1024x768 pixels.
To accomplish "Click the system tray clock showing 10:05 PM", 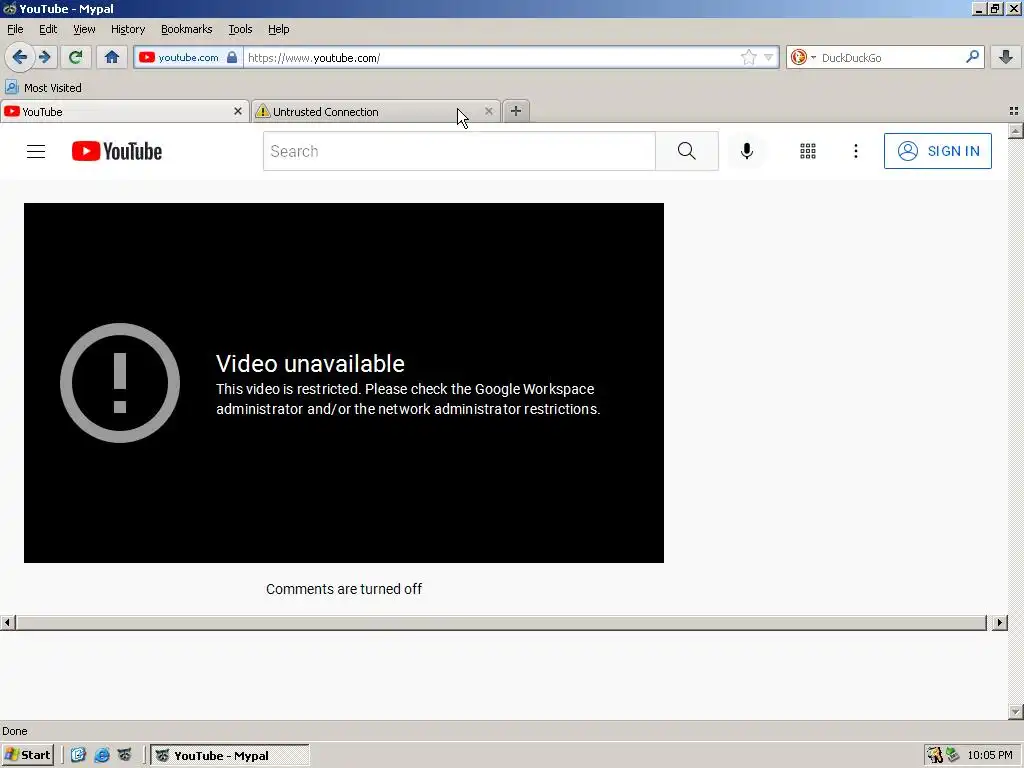I will [x=990, y=756].
